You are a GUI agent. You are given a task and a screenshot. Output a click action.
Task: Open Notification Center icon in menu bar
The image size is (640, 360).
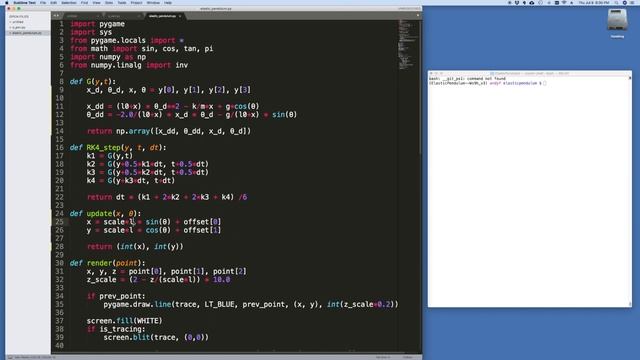[632, 2]
